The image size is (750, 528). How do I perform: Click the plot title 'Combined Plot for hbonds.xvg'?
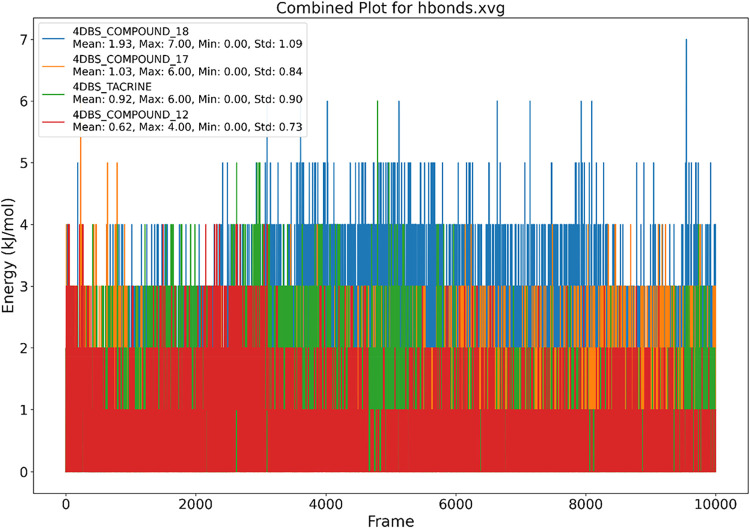[390, 8]
